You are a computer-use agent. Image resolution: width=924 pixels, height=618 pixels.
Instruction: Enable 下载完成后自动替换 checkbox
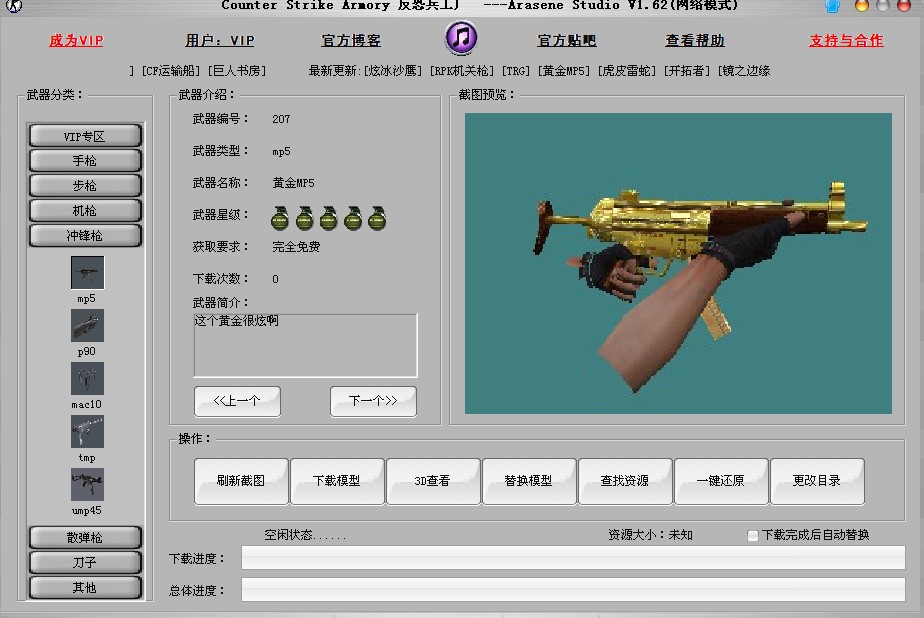pyautogui.click(x=753, y=536)
